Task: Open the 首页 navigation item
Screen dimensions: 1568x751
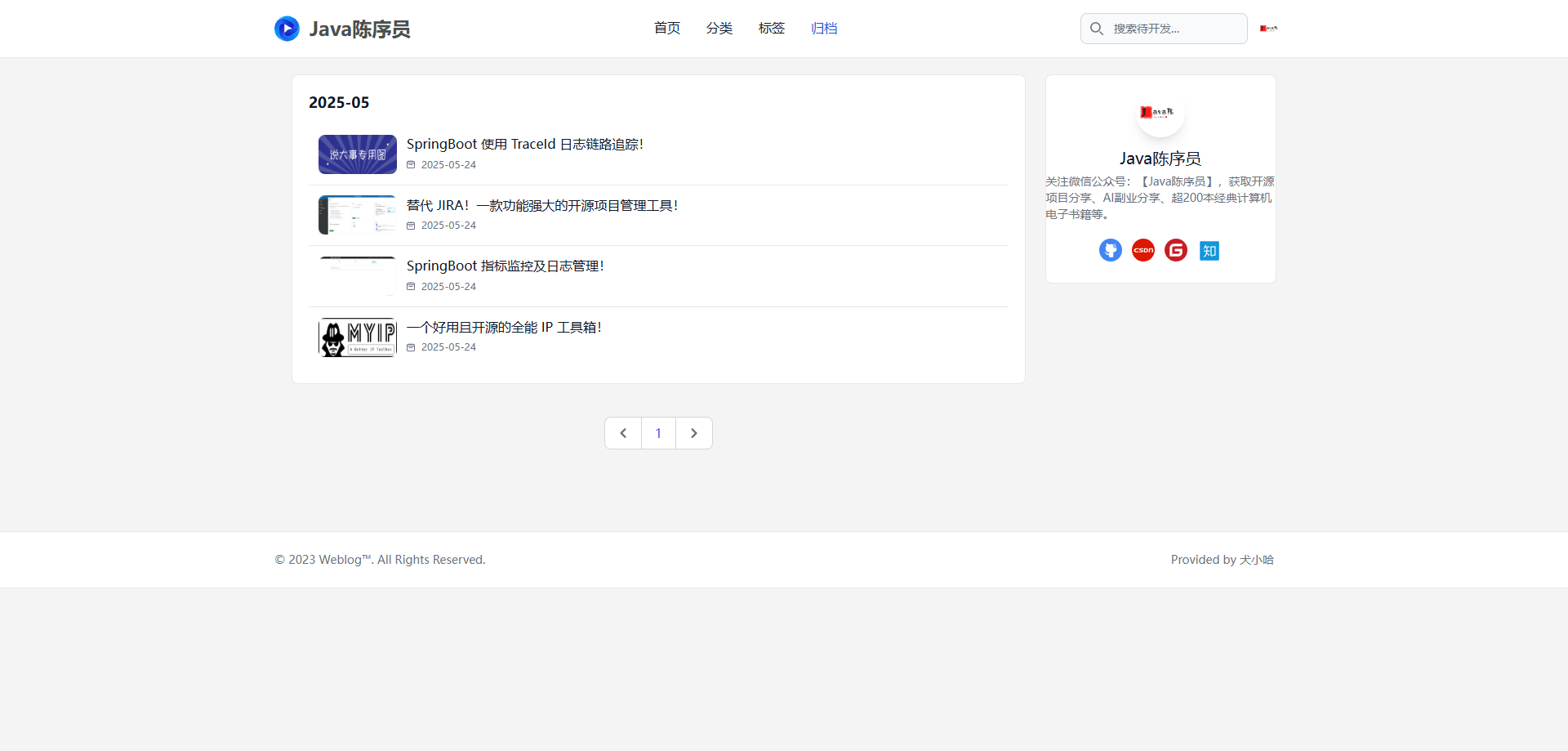Action: coord(666,29)
